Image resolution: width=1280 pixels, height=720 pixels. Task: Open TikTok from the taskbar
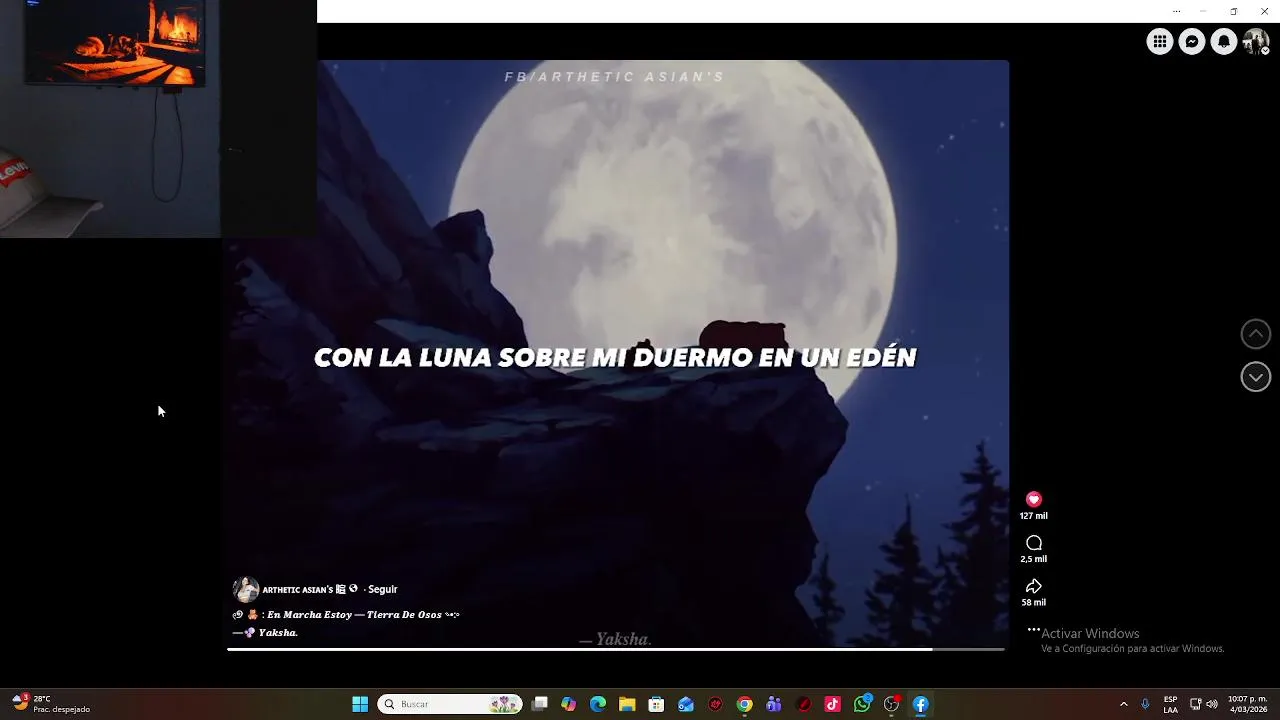(833, 704)
